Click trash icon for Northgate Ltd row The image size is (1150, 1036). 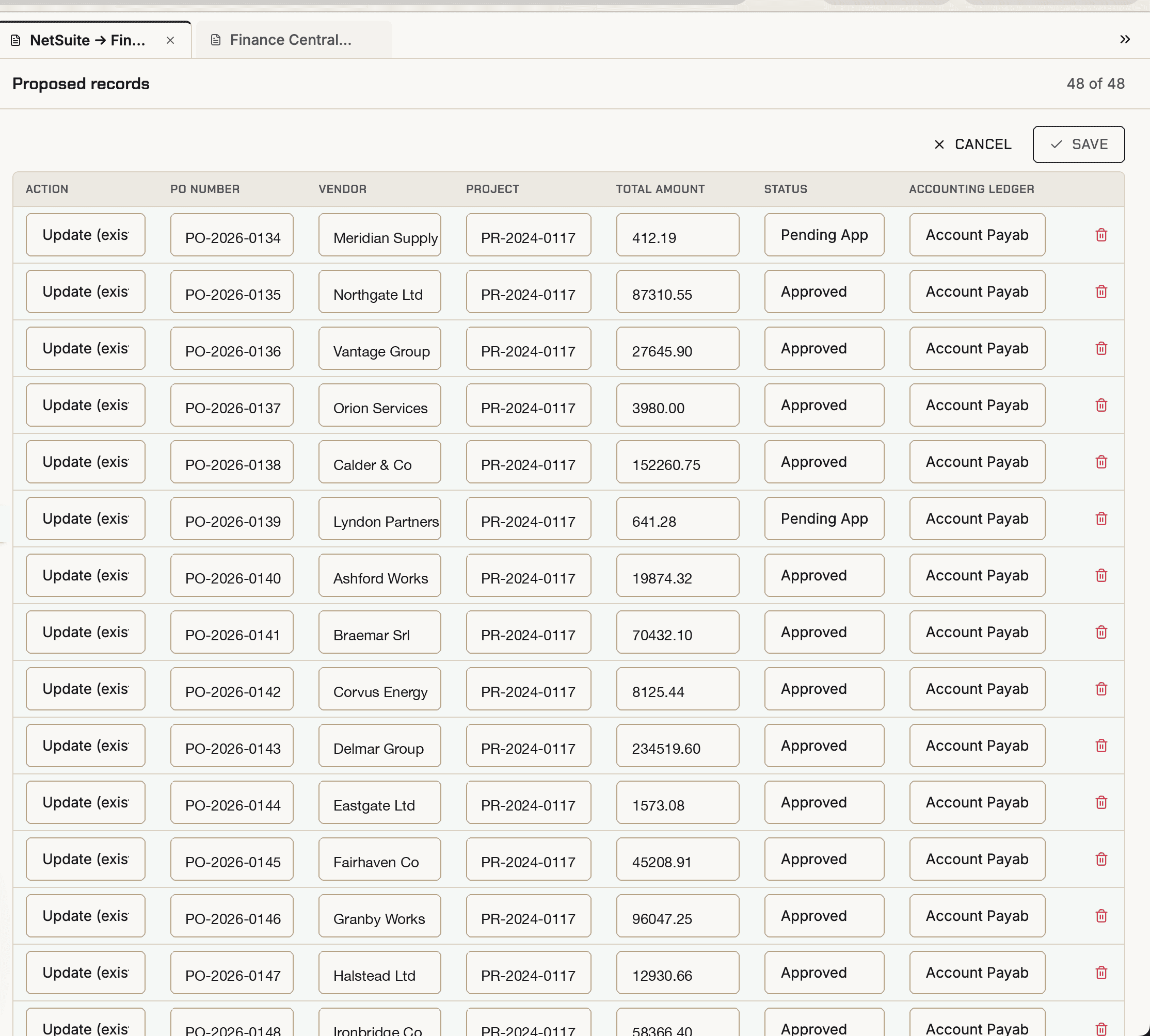(x=1101, y=292)
